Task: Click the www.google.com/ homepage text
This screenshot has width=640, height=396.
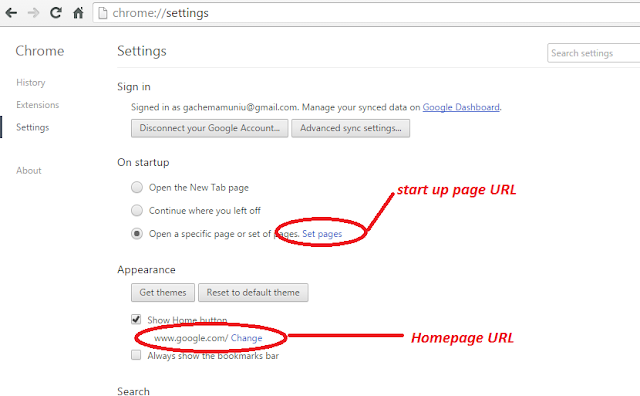Action: pyautogui.click(x=191, y=338)
